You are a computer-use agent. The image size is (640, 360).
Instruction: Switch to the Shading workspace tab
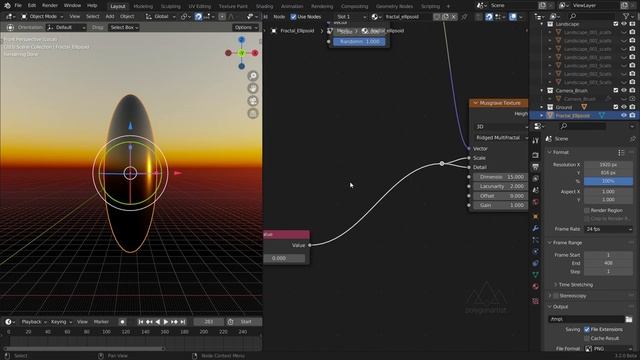[x=264, y=6]
